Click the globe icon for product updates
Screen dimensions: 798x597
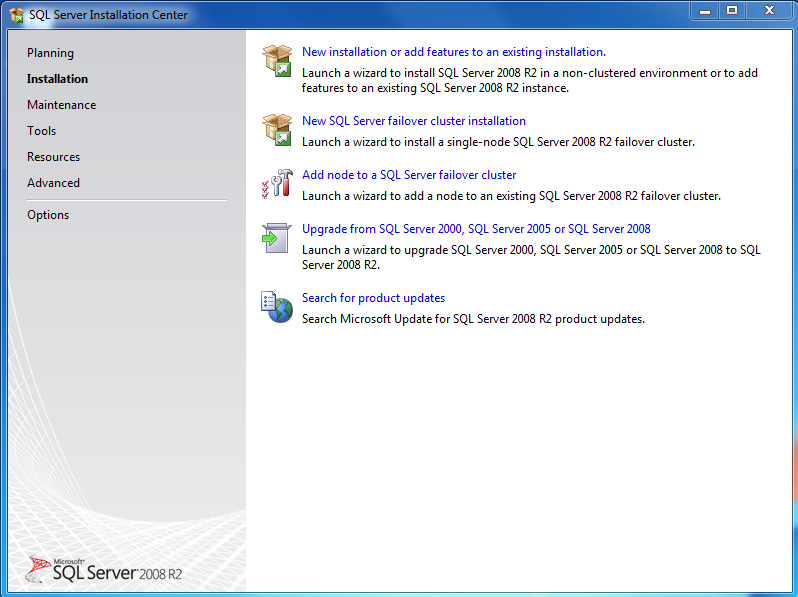point(277,307)
